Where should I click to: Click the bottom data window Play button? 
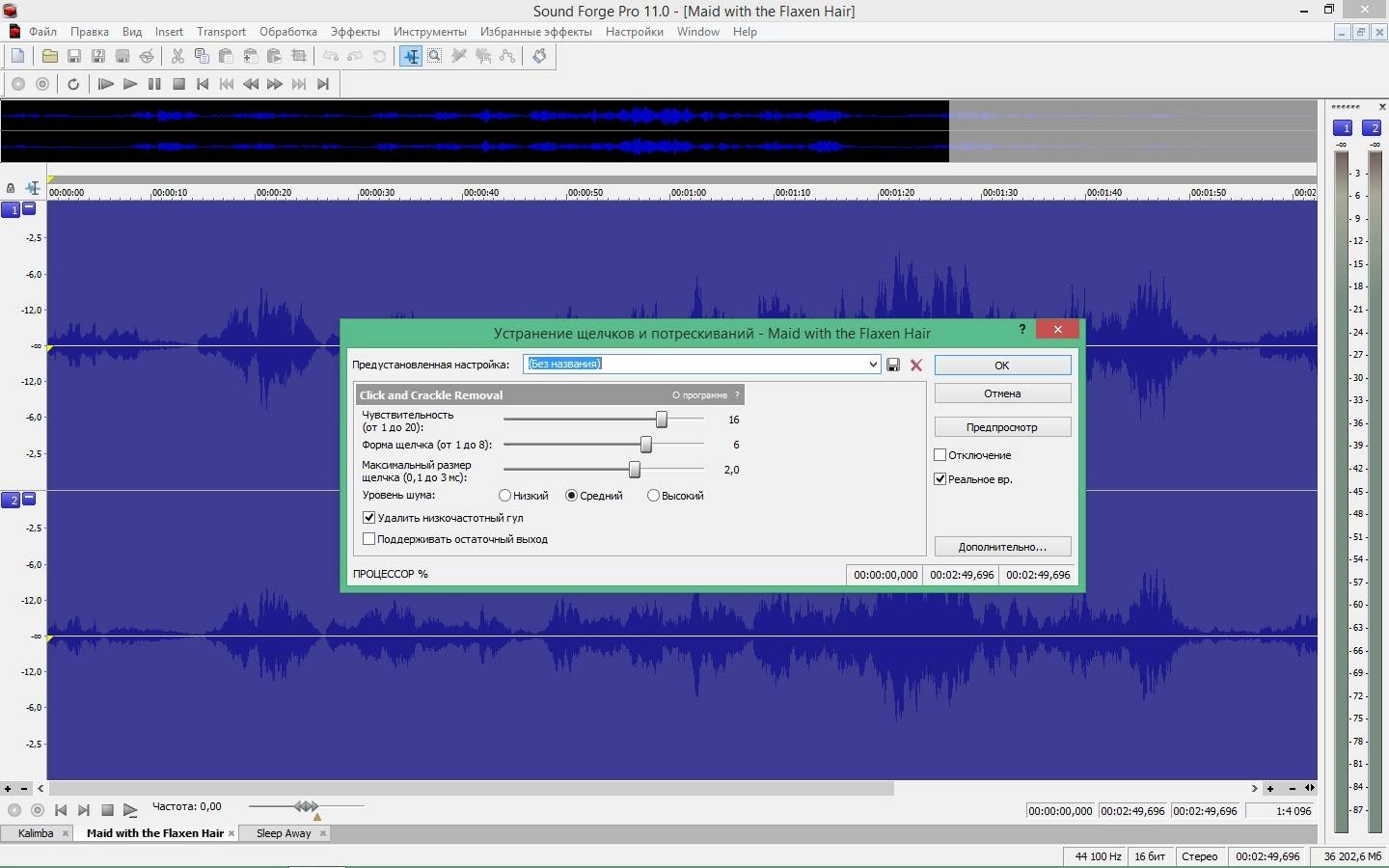coord(130,810)
